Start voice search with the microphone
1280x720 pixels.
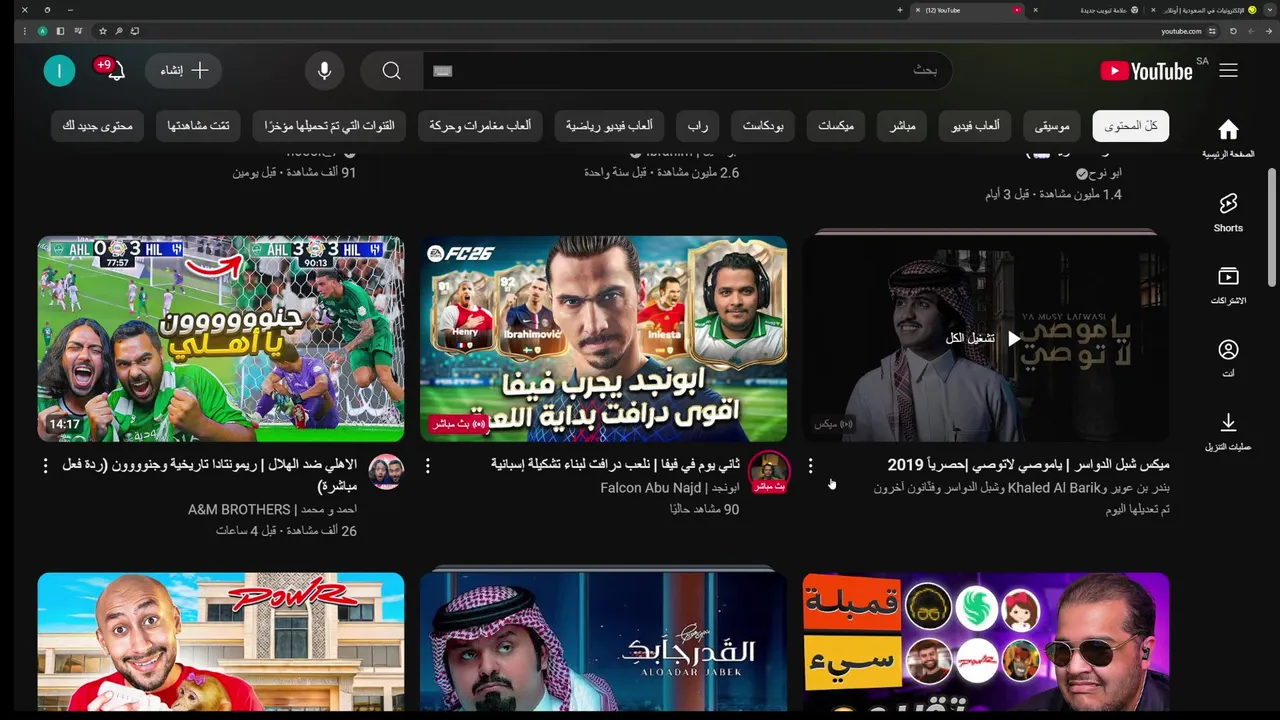point(324,71)
